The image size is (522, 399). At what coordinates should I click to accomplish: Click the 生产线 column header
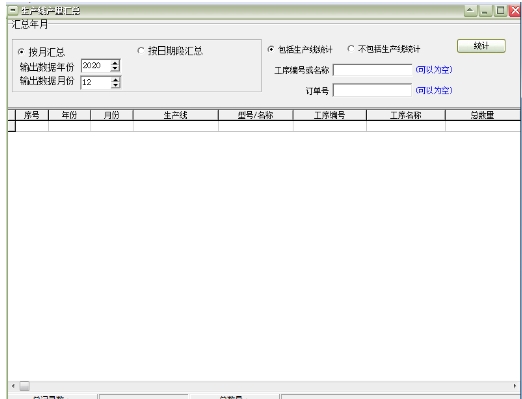(176, 115)
